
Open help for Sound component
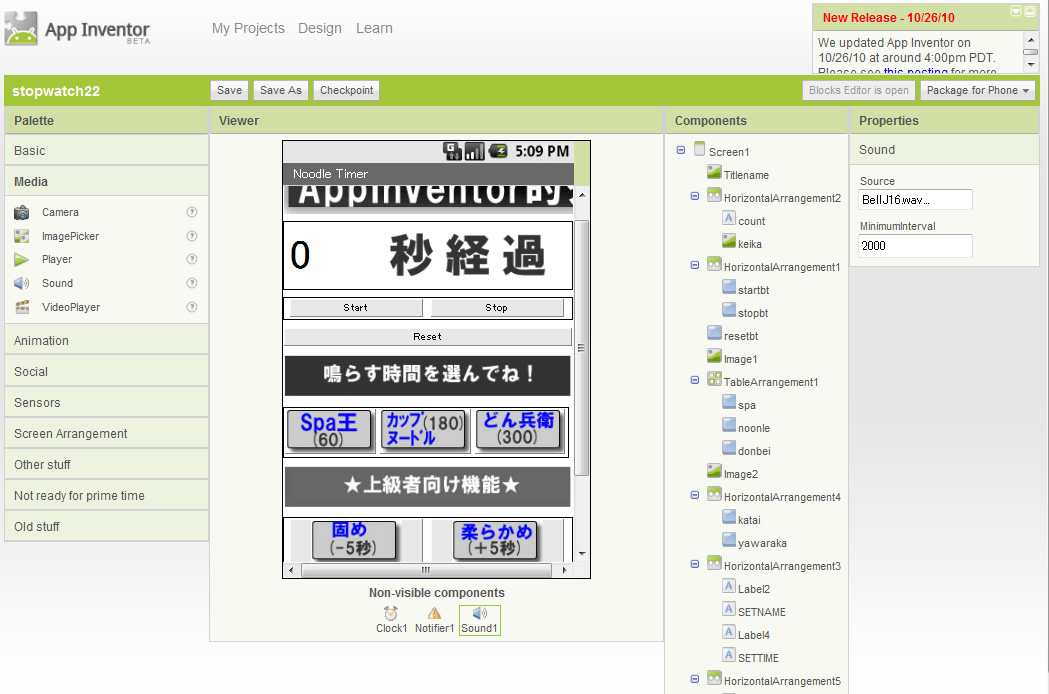192,283
